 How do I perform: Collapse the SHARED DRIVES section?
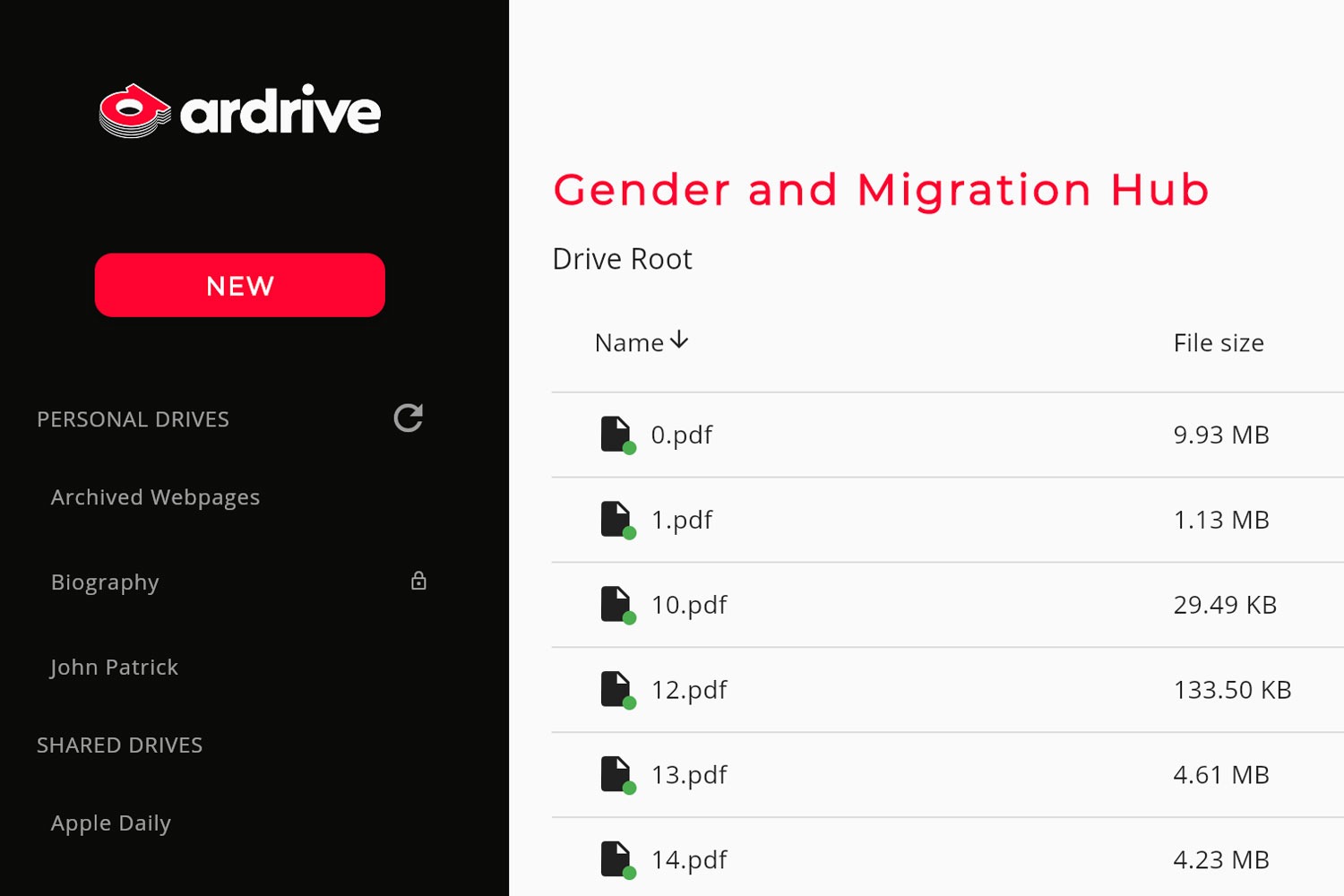(119, 745)
